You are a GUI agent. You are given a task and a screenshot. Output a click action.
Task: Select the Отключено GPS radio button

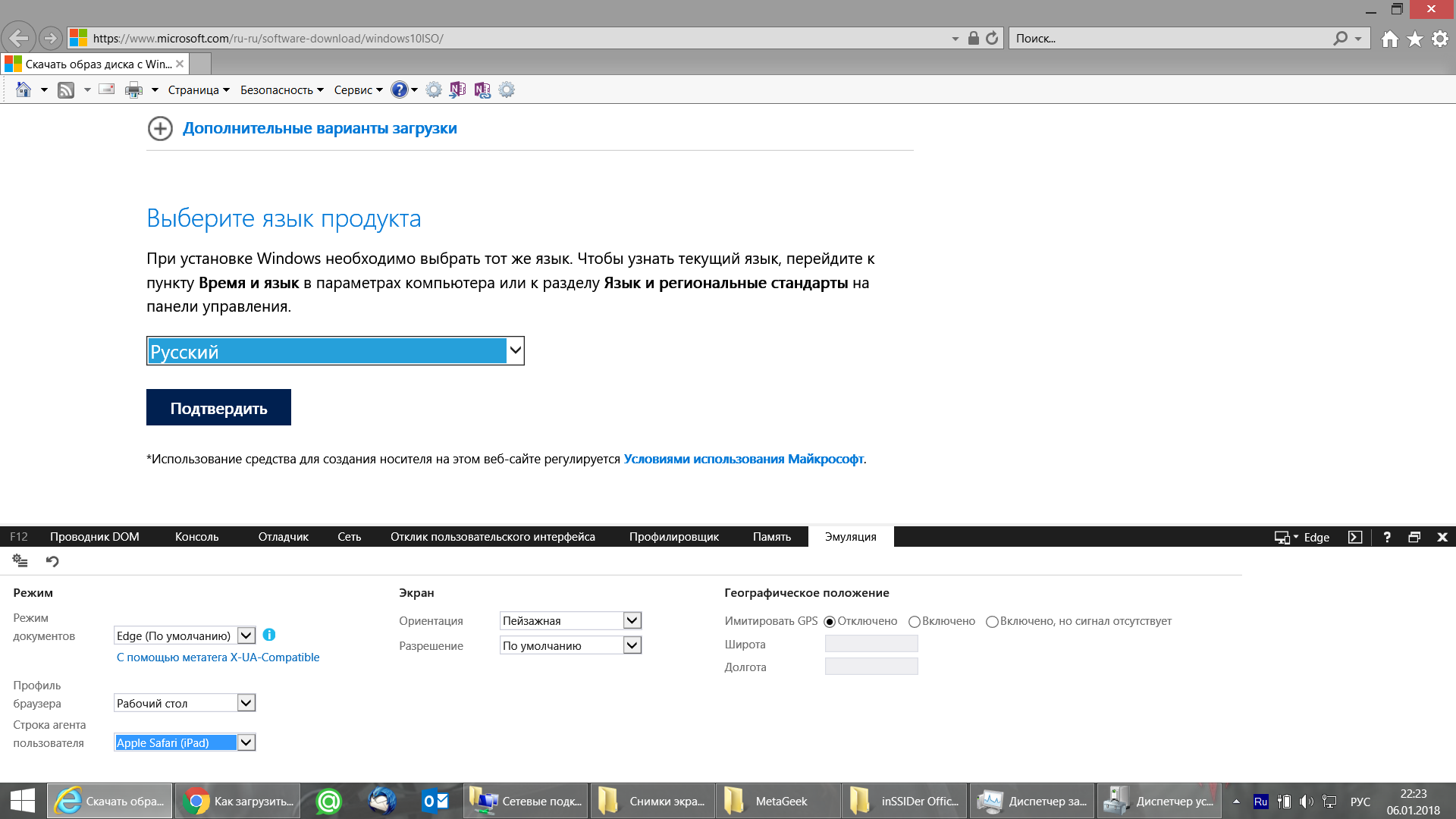point(830,622)
